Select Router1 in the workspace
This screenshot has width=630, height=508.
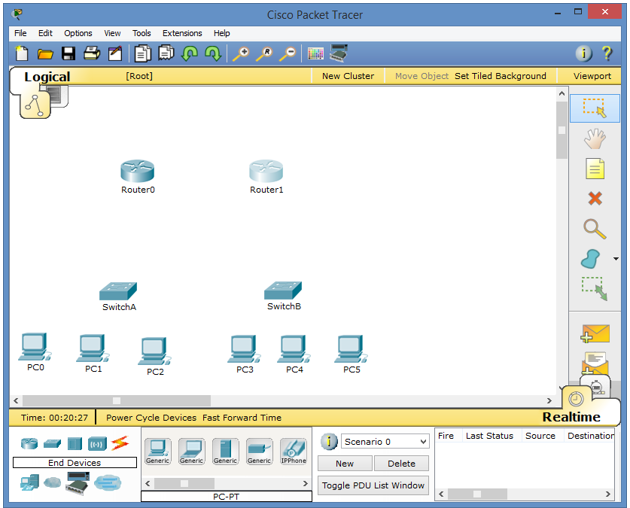pos(266,171)
